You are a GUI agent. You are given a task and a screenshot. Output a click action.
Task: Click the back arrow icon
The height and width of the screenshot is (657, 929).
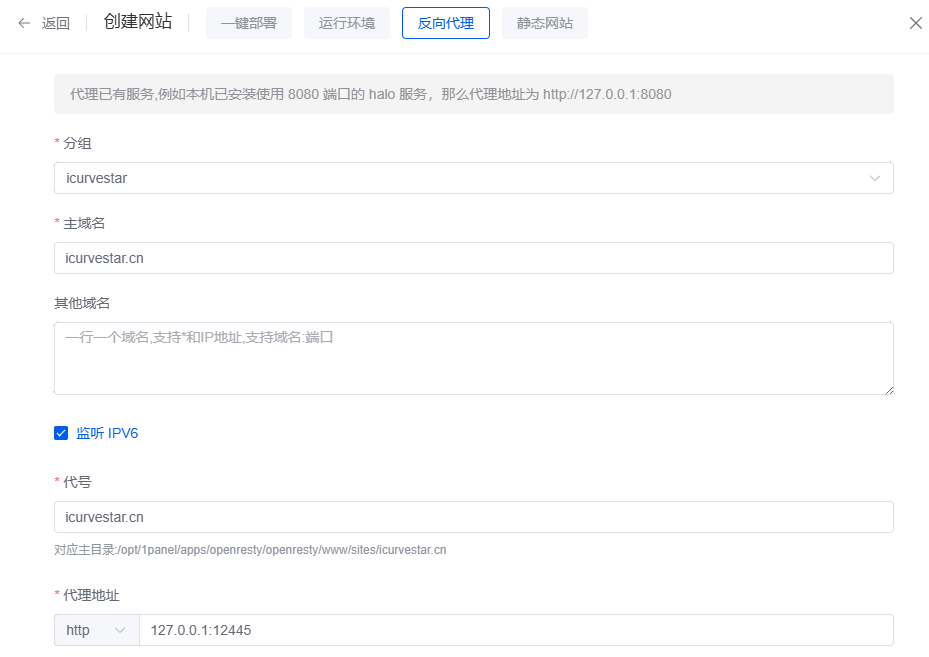24,23
